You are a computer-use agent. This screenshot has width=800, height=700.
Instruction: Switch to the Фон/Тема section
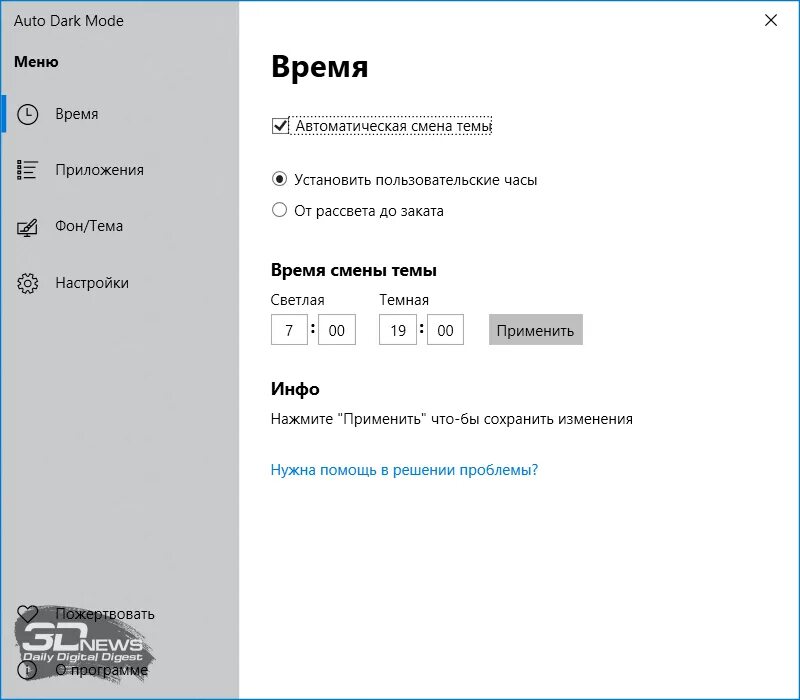click(120, 226)
